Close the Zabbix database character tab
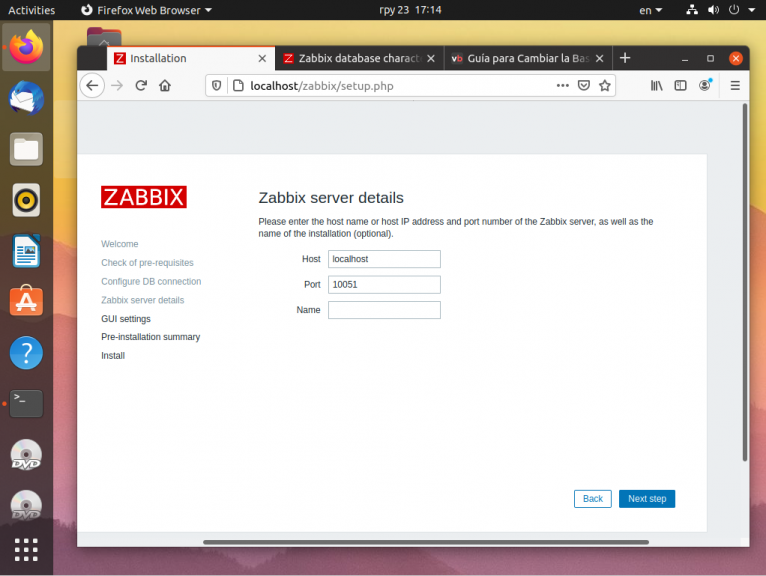This screenshot has width=766, height=576. coord(431,59)
